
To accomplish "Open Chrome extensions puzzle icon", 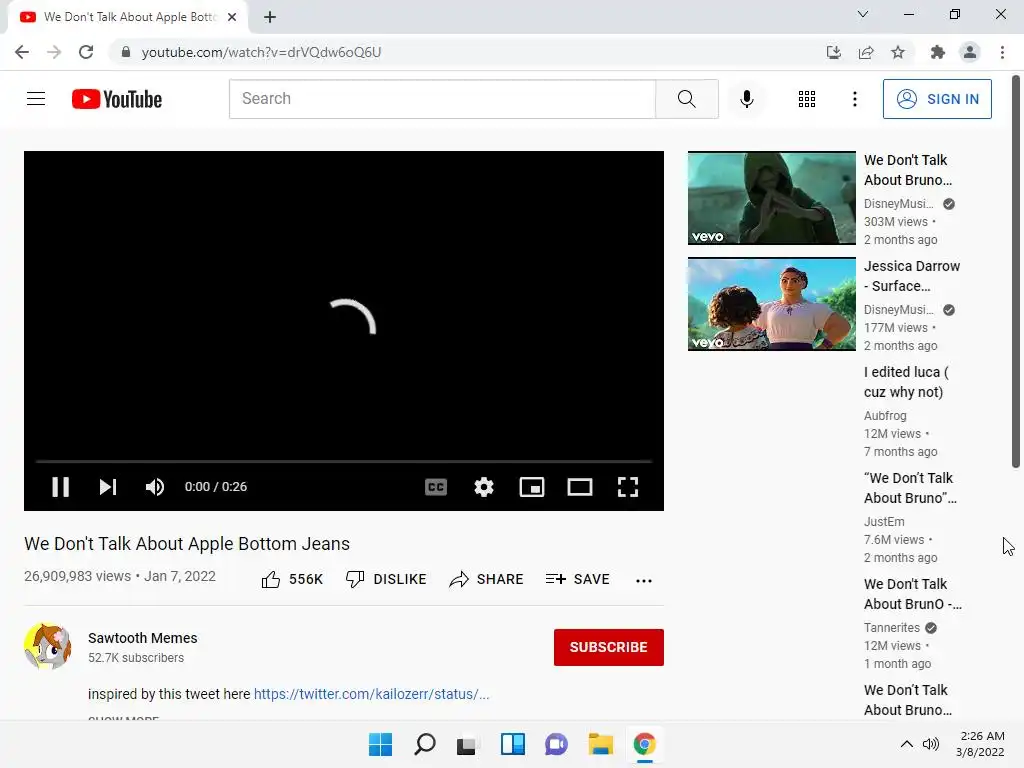I will 938,52.
